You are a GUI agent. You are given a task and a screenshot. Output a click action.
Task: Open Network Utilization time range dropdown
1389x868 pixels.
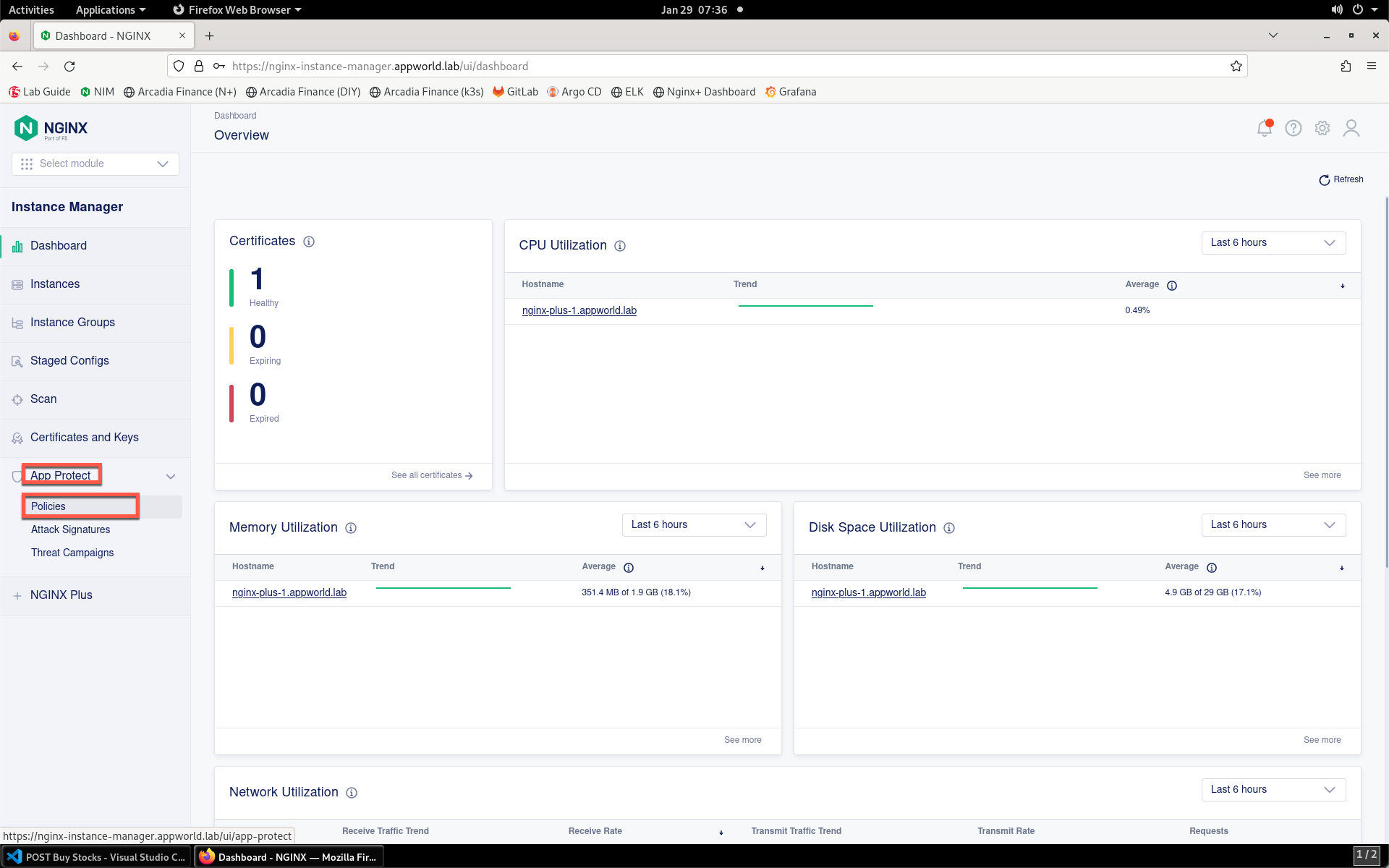click(x=1273, y=790)
